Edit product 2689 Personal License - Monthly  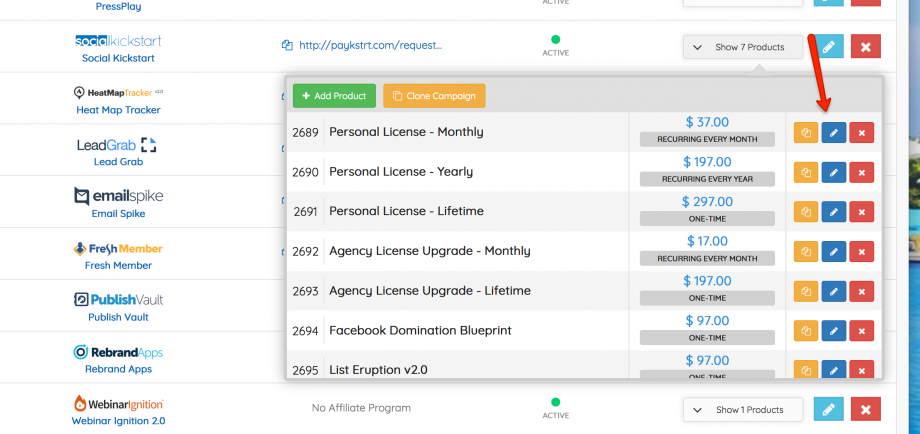[x=834, y=133]
